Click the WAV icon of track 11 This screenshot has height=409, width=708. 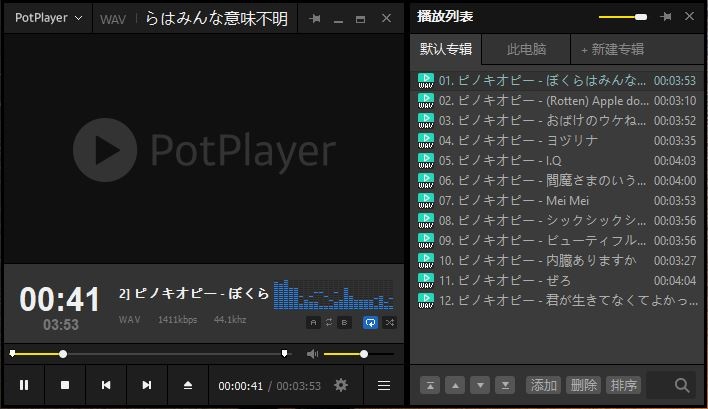click(x=425, y=281)
